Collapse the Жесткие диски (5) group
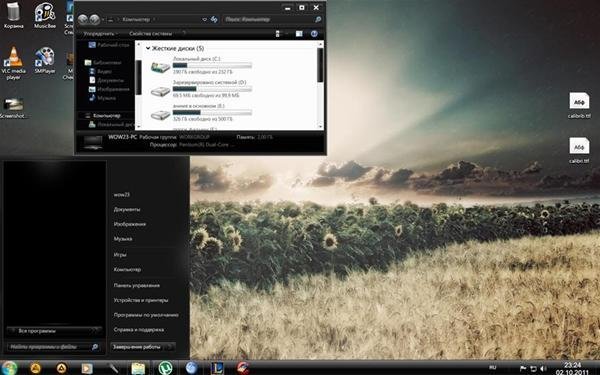 (148, 48)
